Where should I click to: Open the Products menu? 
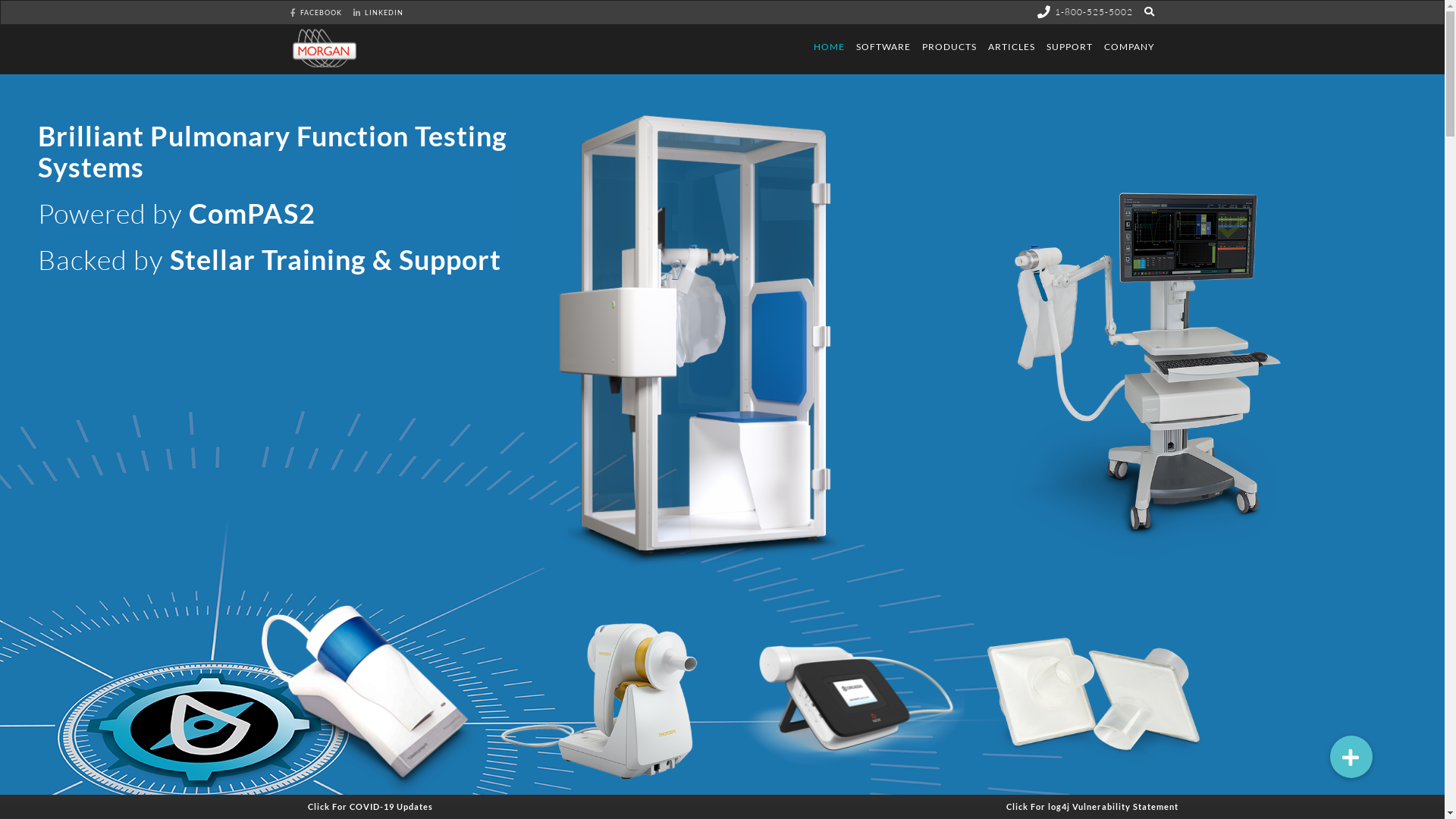tap(949, 47)
